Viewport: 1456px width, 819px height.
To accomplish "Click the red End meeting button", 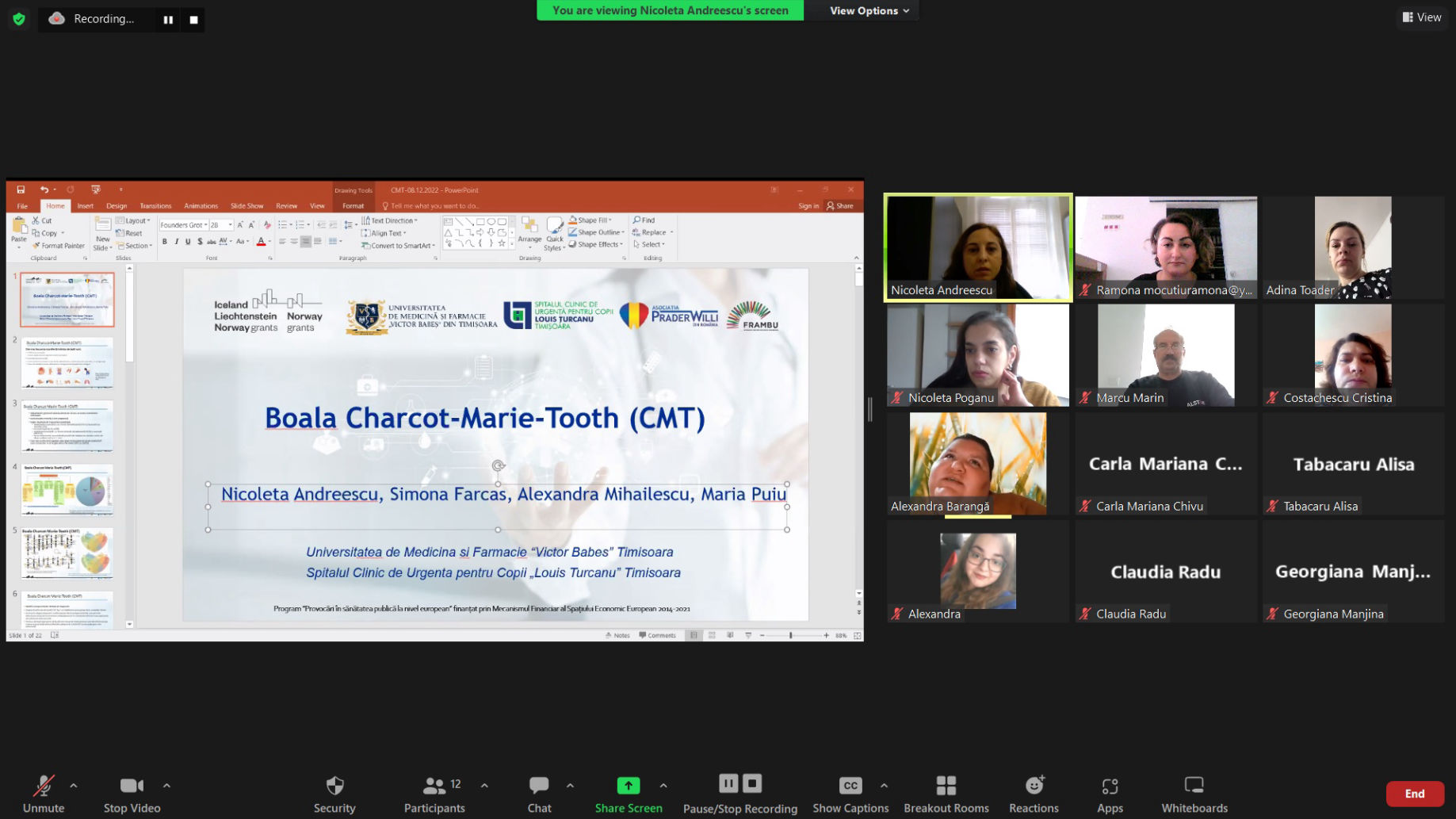I will [1415, 794].
